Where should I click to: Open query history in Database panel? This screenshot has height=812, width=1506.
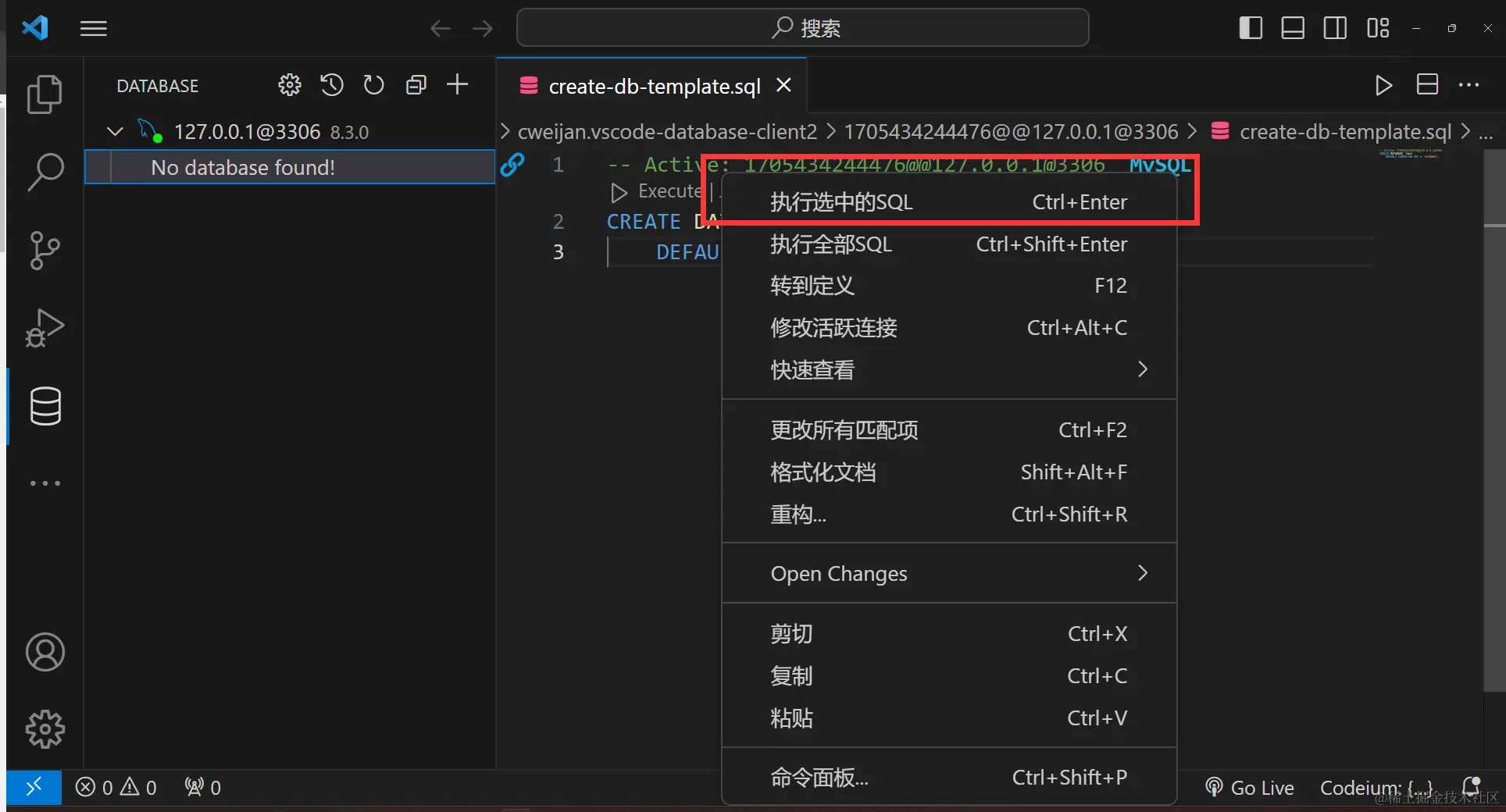pyautogui.click(x=332, y=85)
